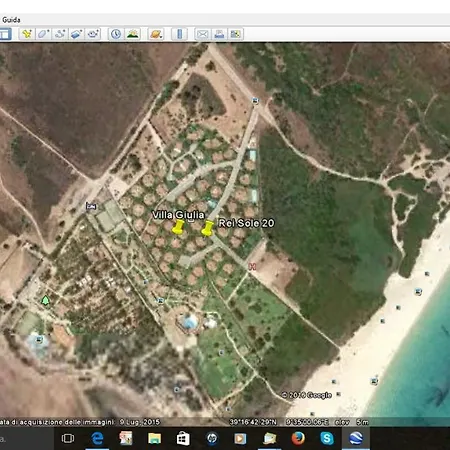Open the Ruler measurement tool
The height and width of the screenshot is (450, 450).
(179, 34)
